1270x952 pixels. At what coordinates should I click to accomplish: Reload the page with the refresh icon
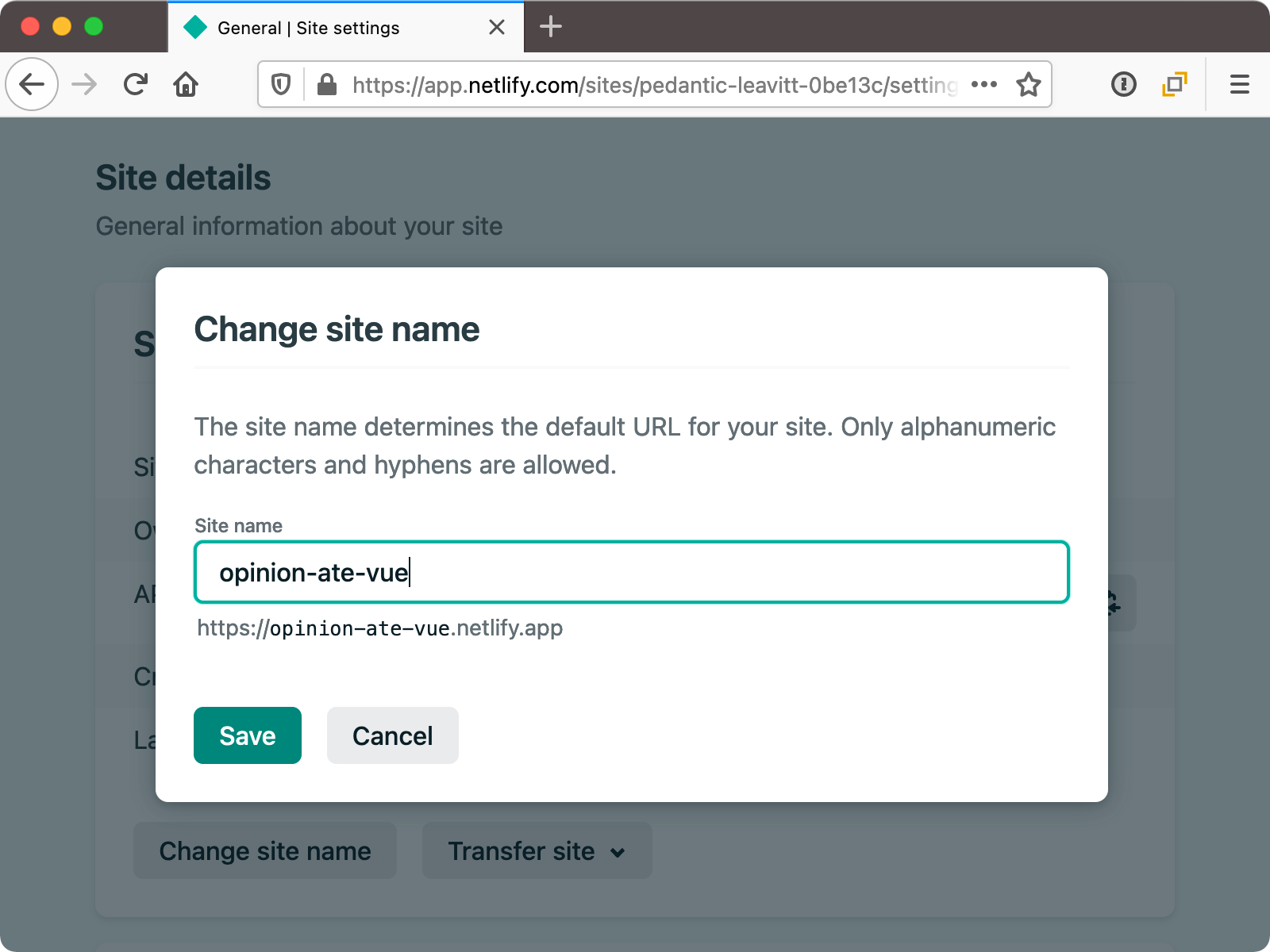point(136,84)
